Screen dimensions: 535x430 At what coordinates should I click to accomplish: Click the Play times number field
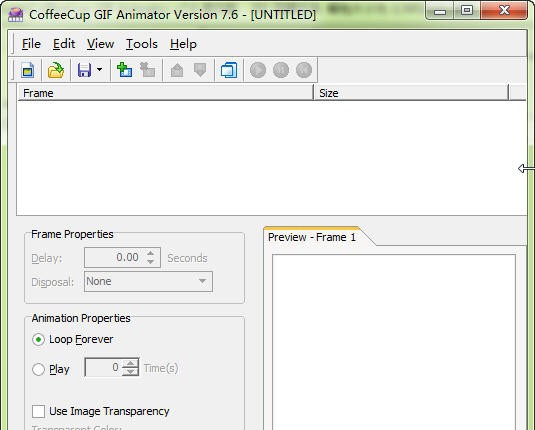coord(103,367)
